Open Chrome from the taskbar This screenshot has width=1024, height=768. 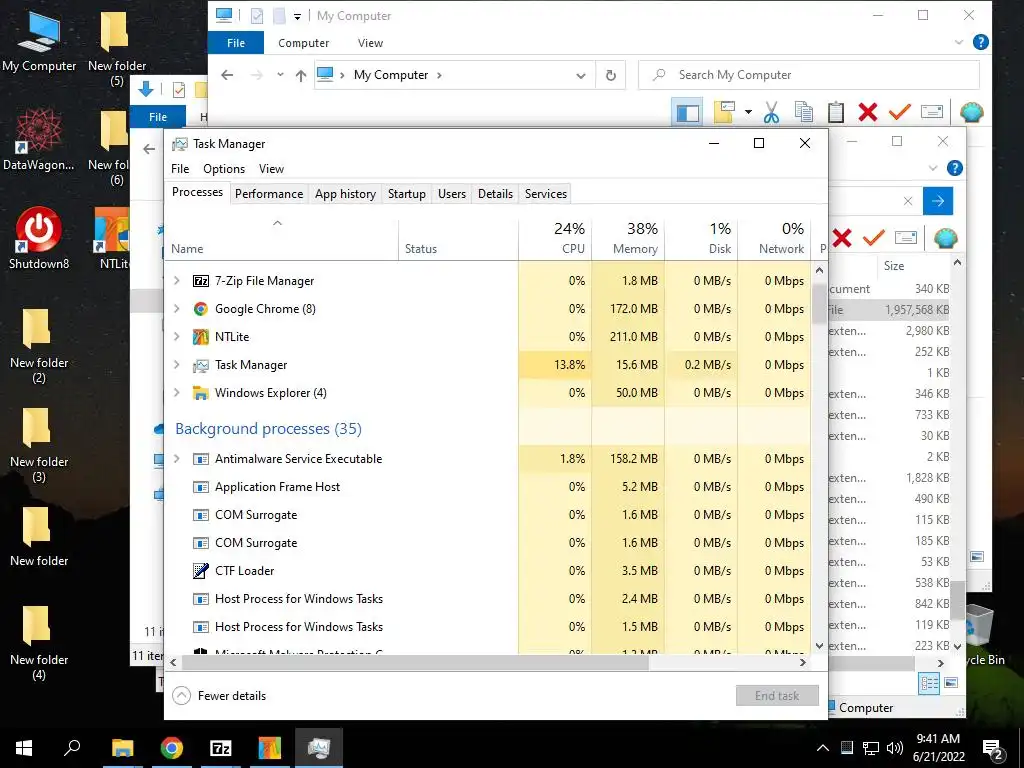[x=172, y=748]
